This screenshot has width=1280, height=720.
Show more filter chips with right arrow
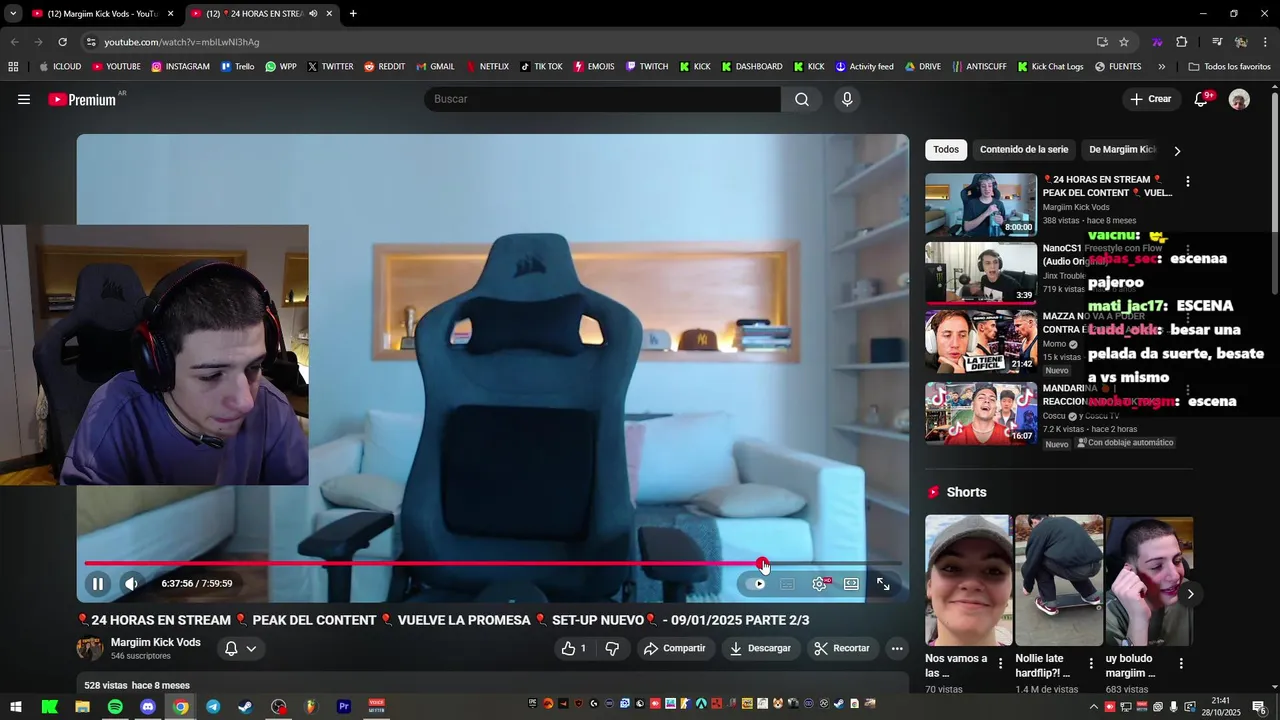(x=1177, y=151)
